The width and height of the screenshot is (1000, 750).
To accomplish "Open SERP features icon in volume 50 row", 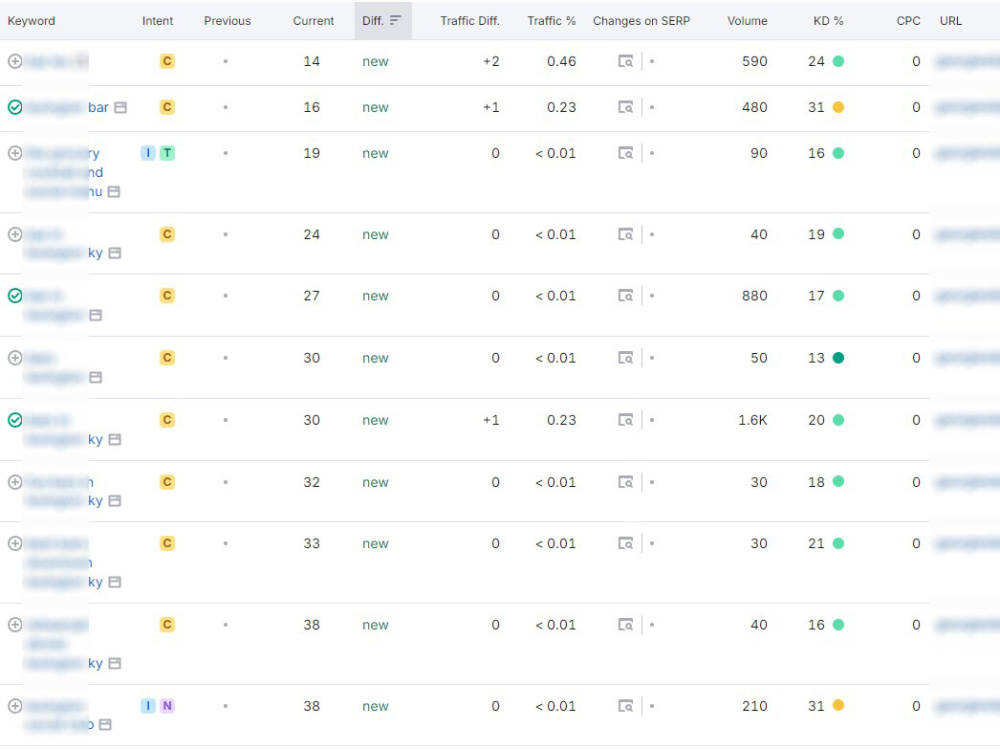I will (96, 378).
